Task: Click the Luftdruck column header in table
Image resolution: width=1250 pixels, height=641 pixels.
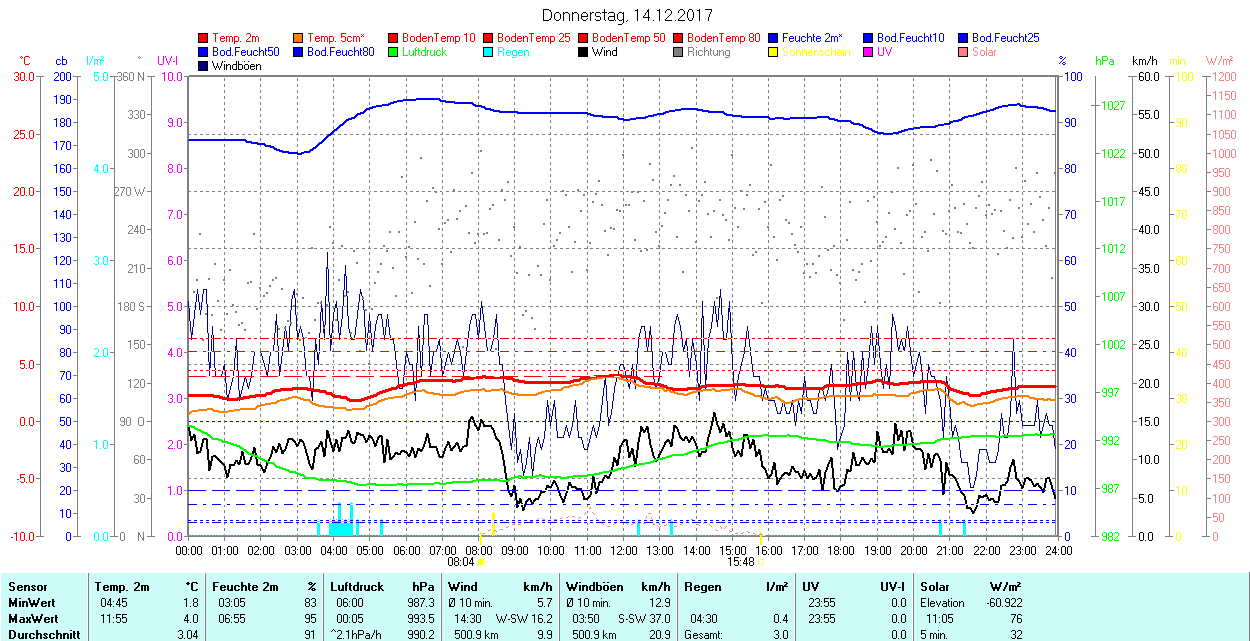Action: (x=357, y=587)
